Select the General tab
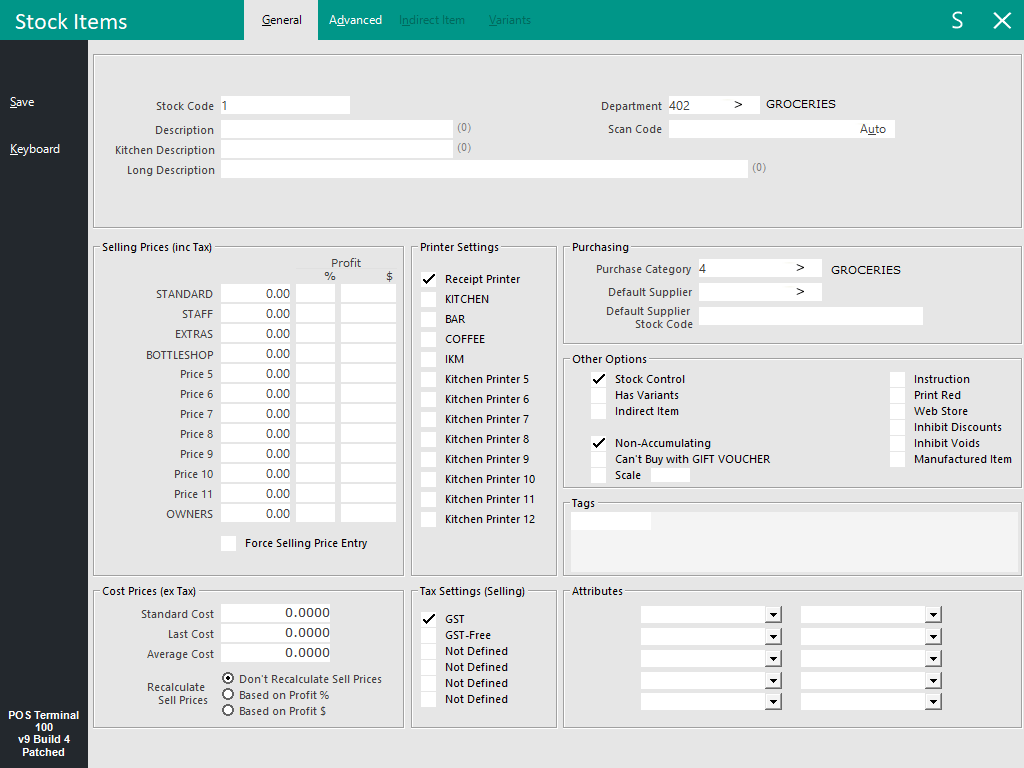 tap(281, 20)
